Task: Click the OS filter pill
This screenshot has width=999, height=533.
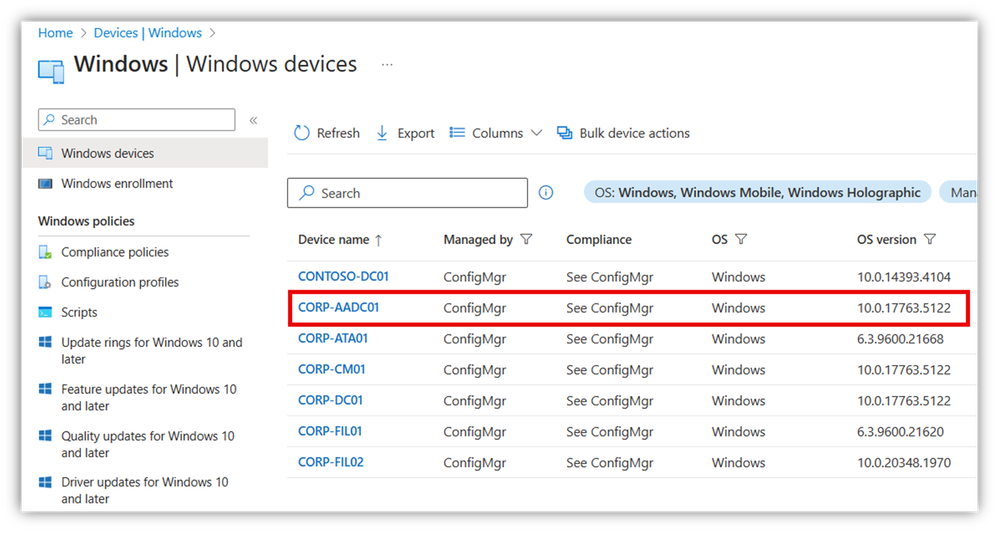Action: click(758, 192)
